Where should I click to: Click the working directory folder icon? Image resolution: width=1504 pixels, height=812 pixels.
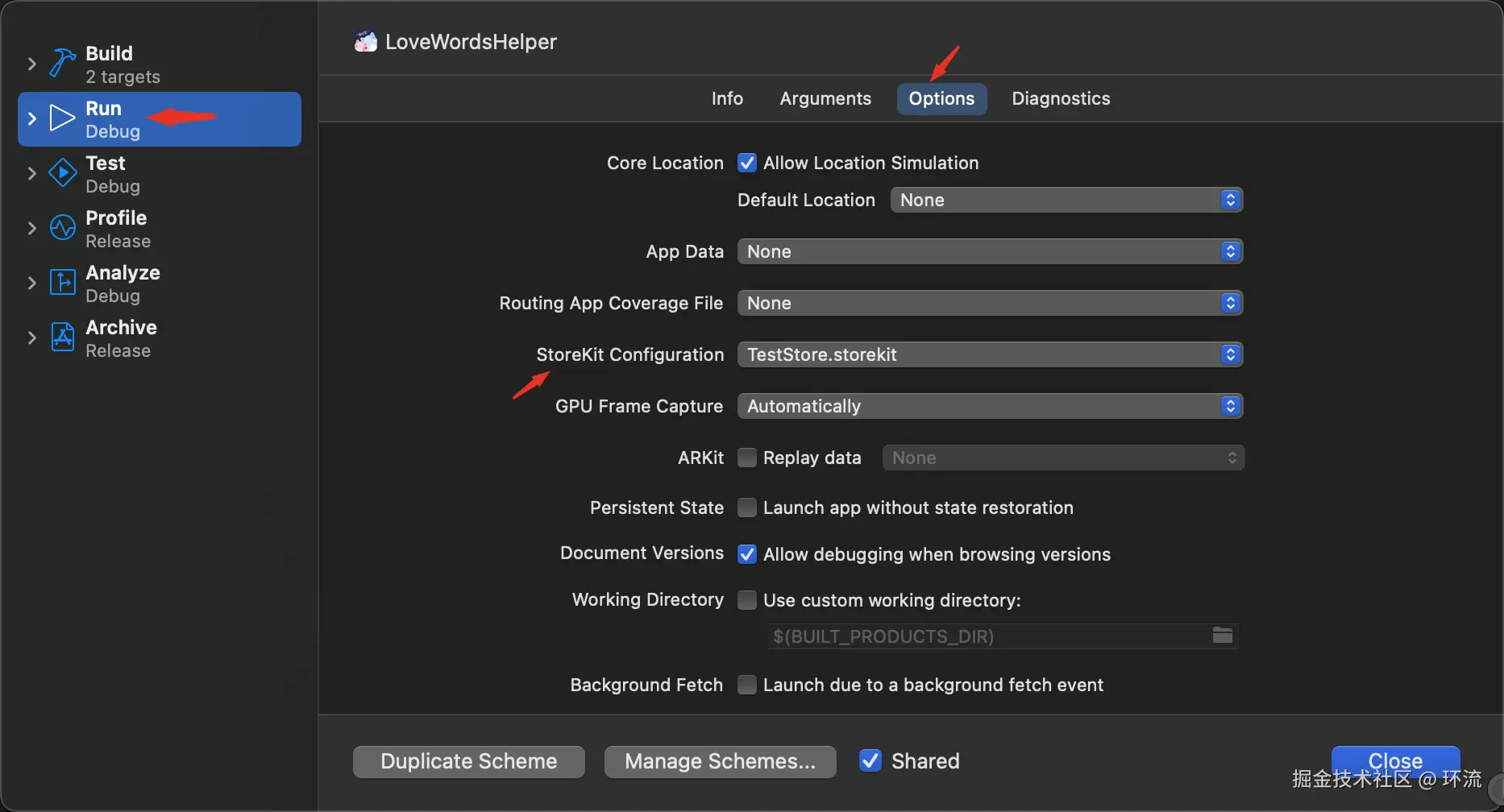[x=1222, y=636]
